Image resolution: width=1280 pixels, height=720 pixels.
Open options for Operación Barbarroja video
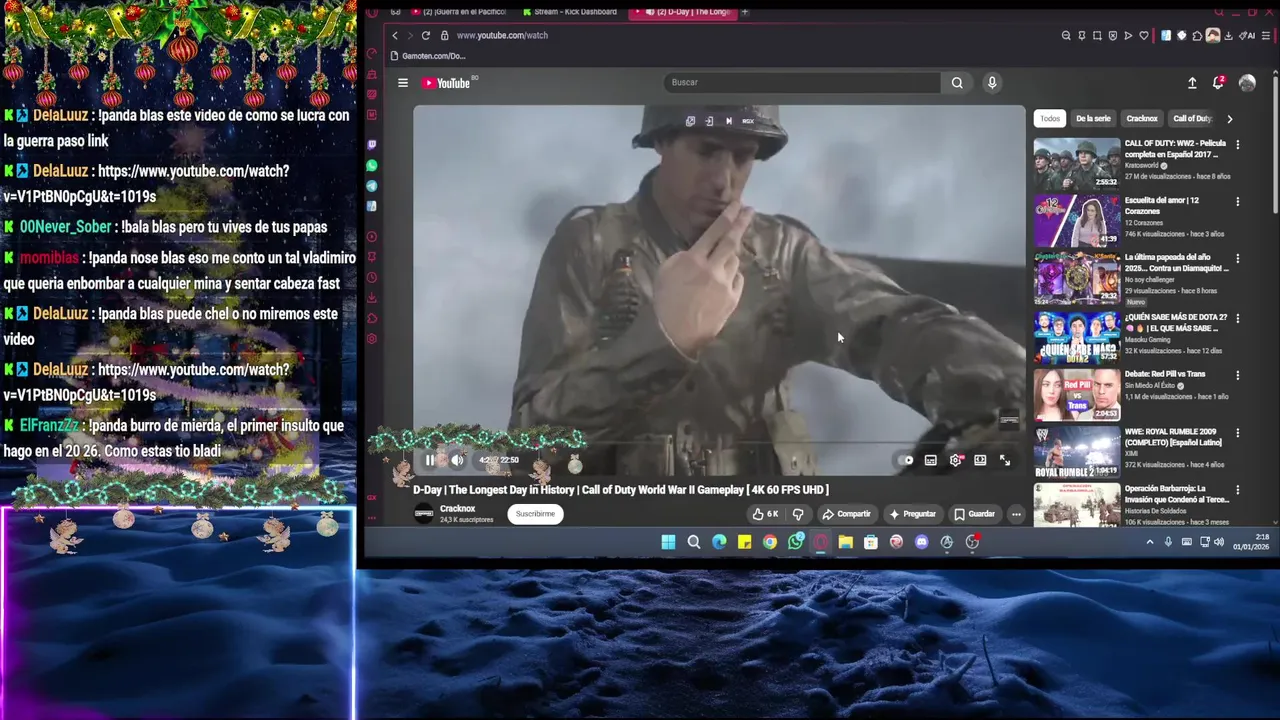click(x=1237, y=490)
